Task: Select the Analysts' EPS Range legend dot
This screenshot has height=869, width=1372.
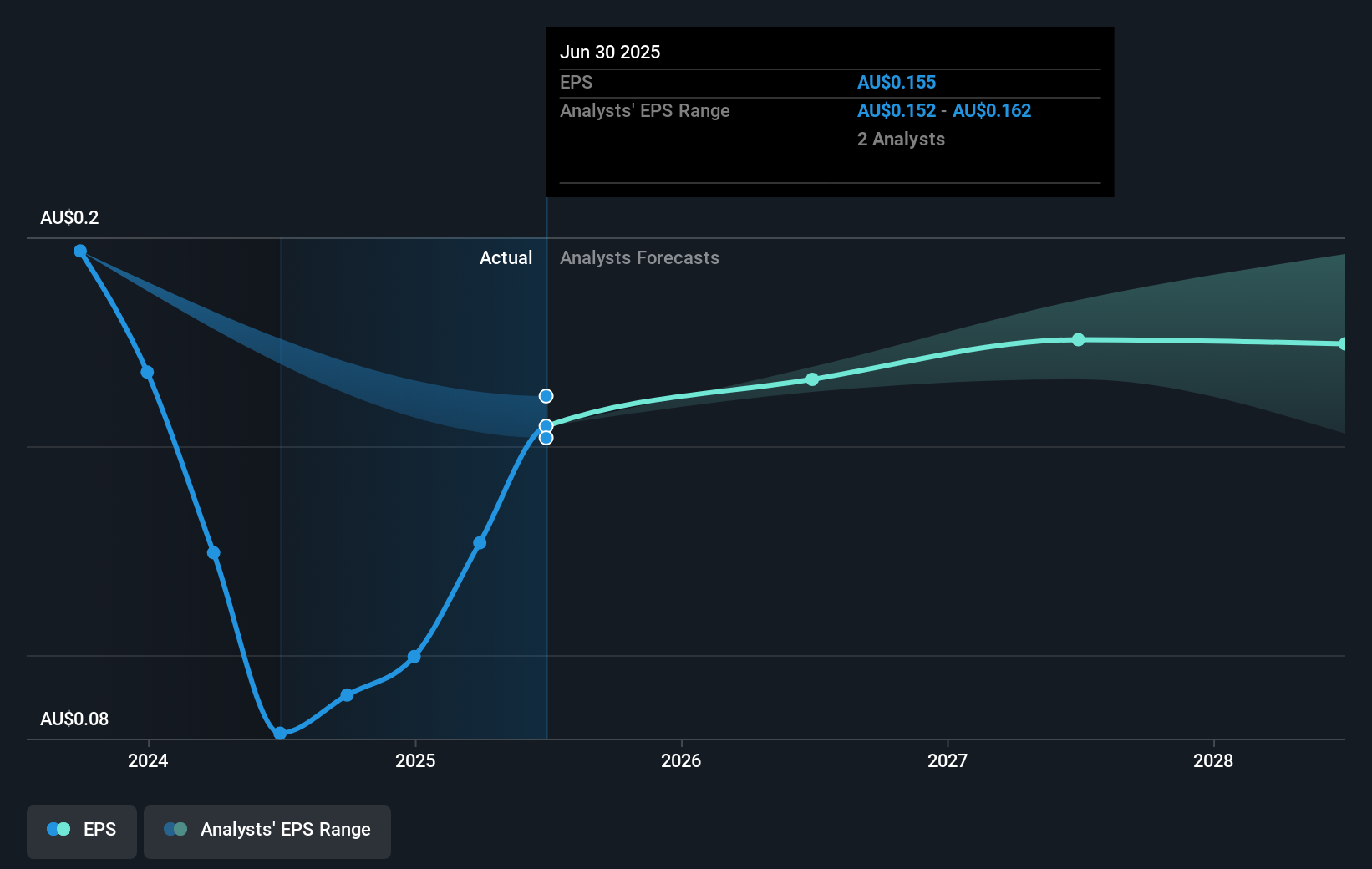Action: pyautogui.click(x=175, y=829)
